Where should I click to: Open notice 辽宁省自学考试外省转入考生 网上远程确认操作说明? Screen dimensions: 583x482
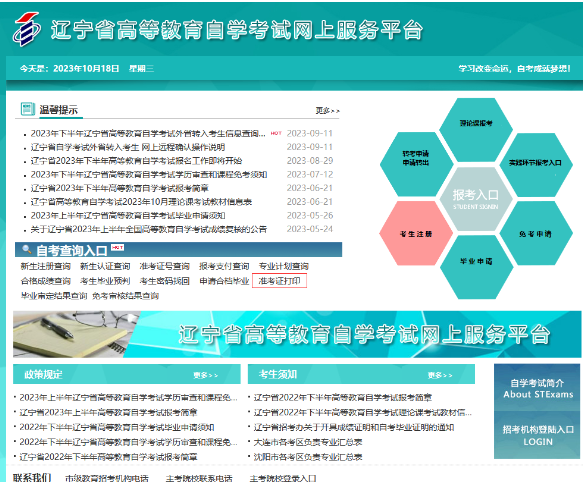[128, 147]
